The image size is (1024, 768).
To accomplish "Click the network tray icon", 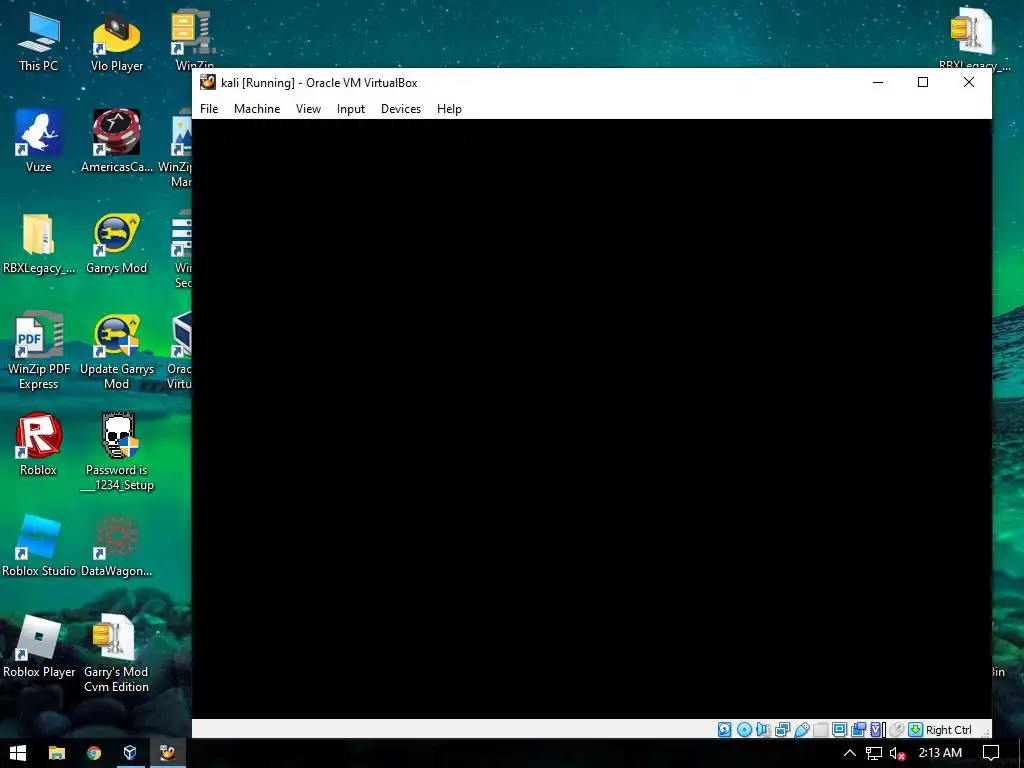I will pos(874,753).
